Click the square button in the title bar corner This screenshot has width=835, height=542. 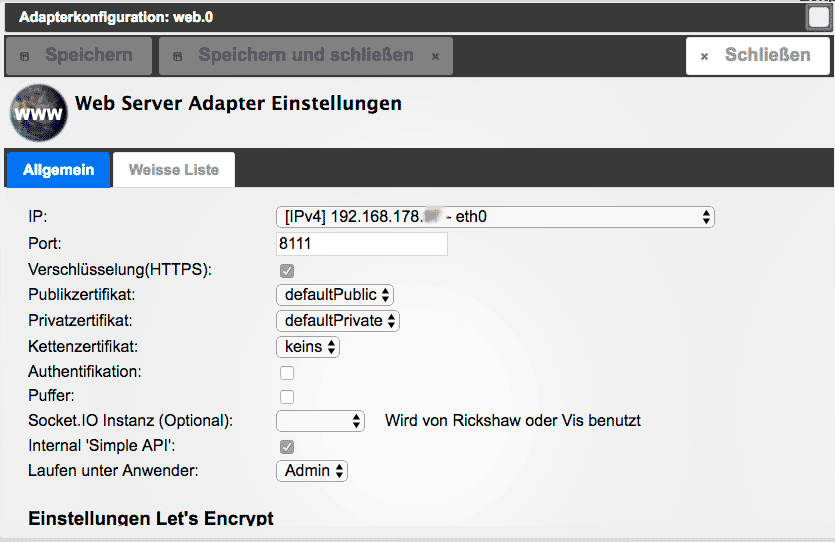[819, 17]
